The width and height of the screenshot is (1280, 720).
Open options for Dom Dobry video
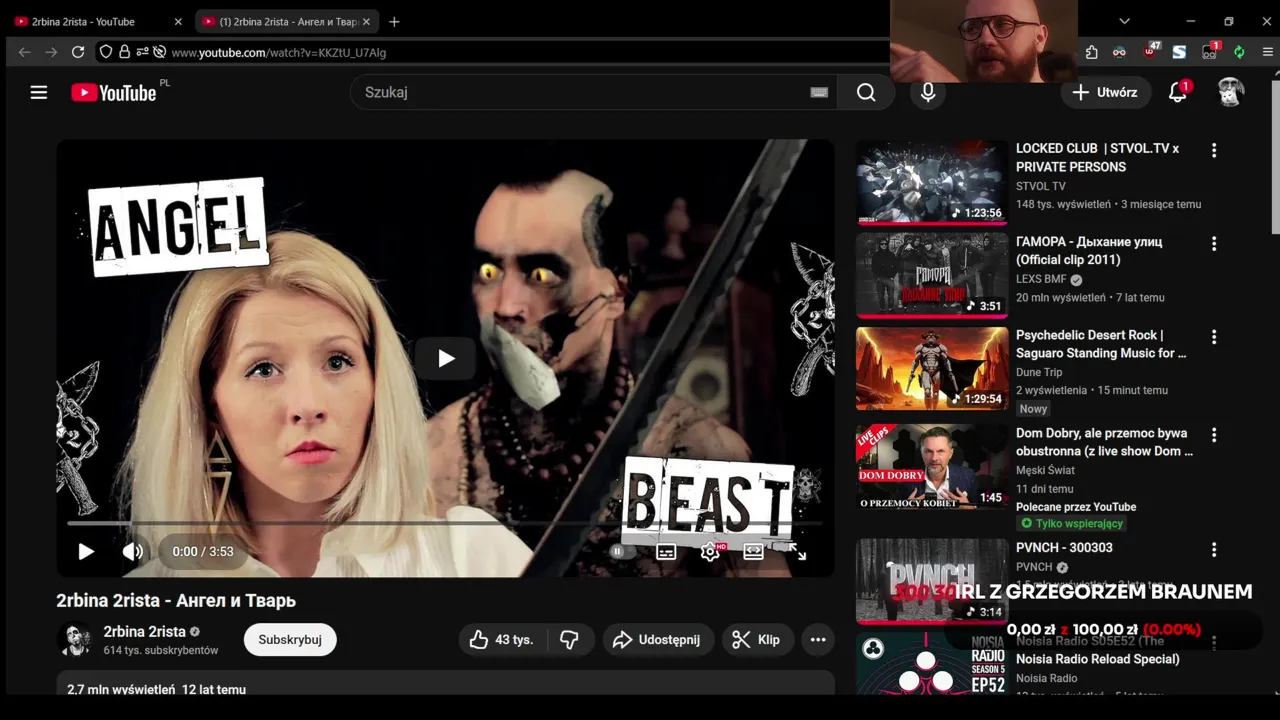[x=1214, y=435]
